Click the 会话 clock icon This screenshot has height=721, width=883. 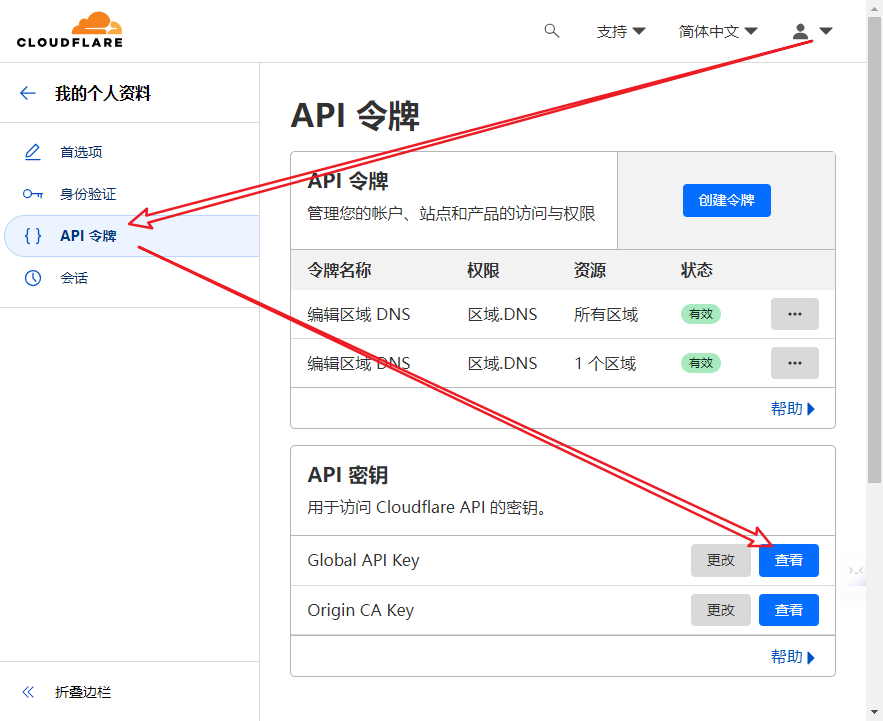tap(33, 278)
